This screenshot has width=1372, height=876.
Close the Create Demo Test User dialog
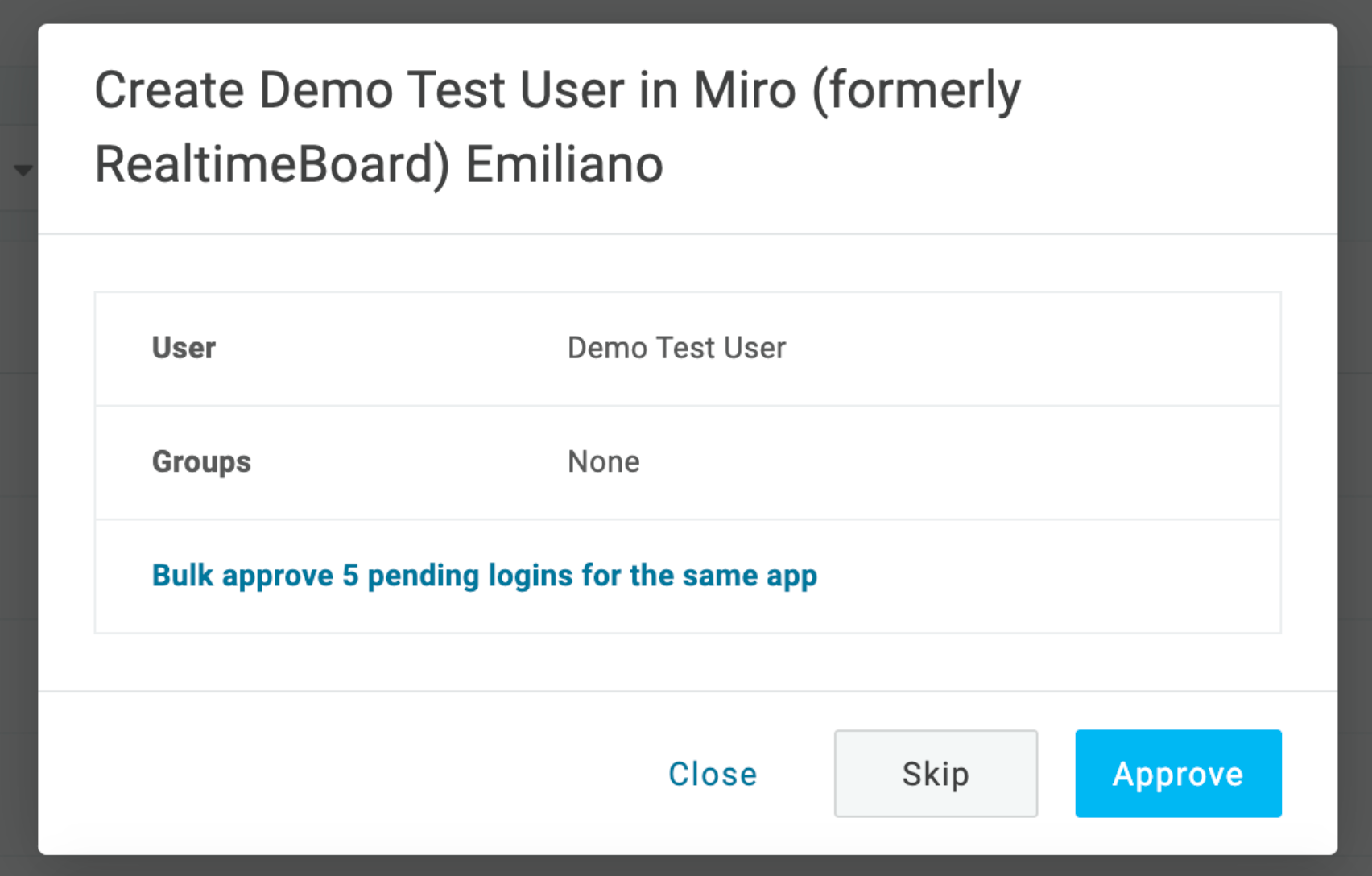click(713, 774)
